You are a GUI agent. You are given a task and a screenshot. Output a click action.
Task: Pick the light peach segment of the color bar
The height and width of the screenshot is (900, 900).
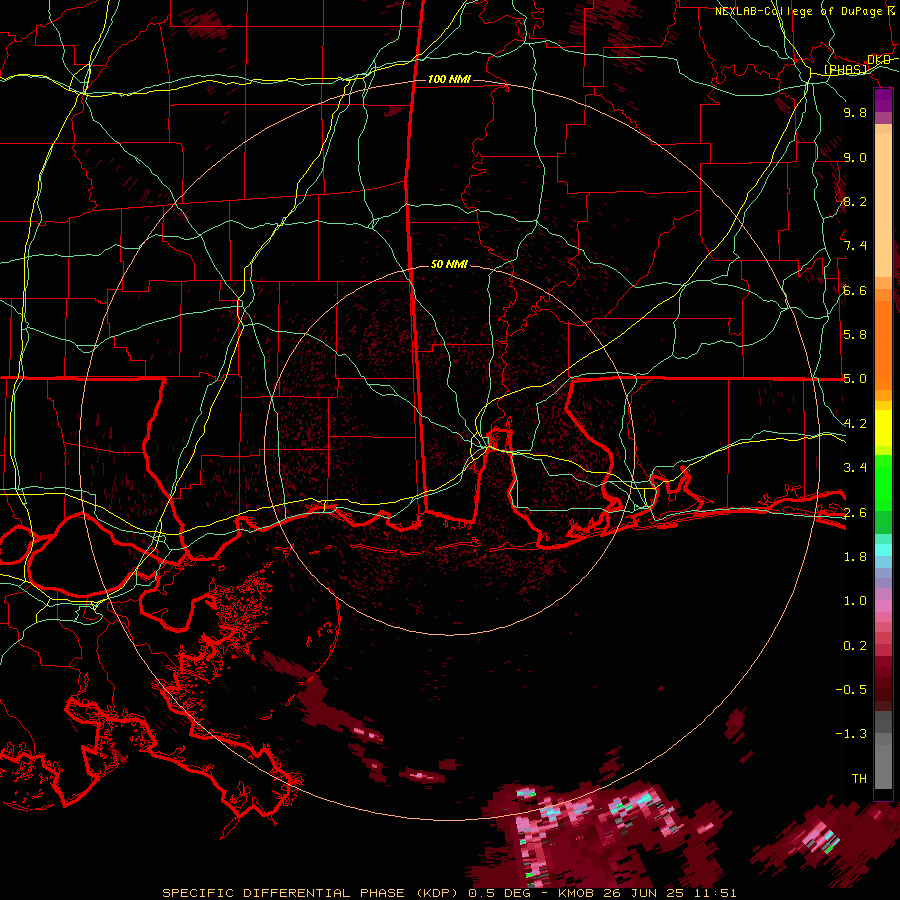tap(883, 206)
